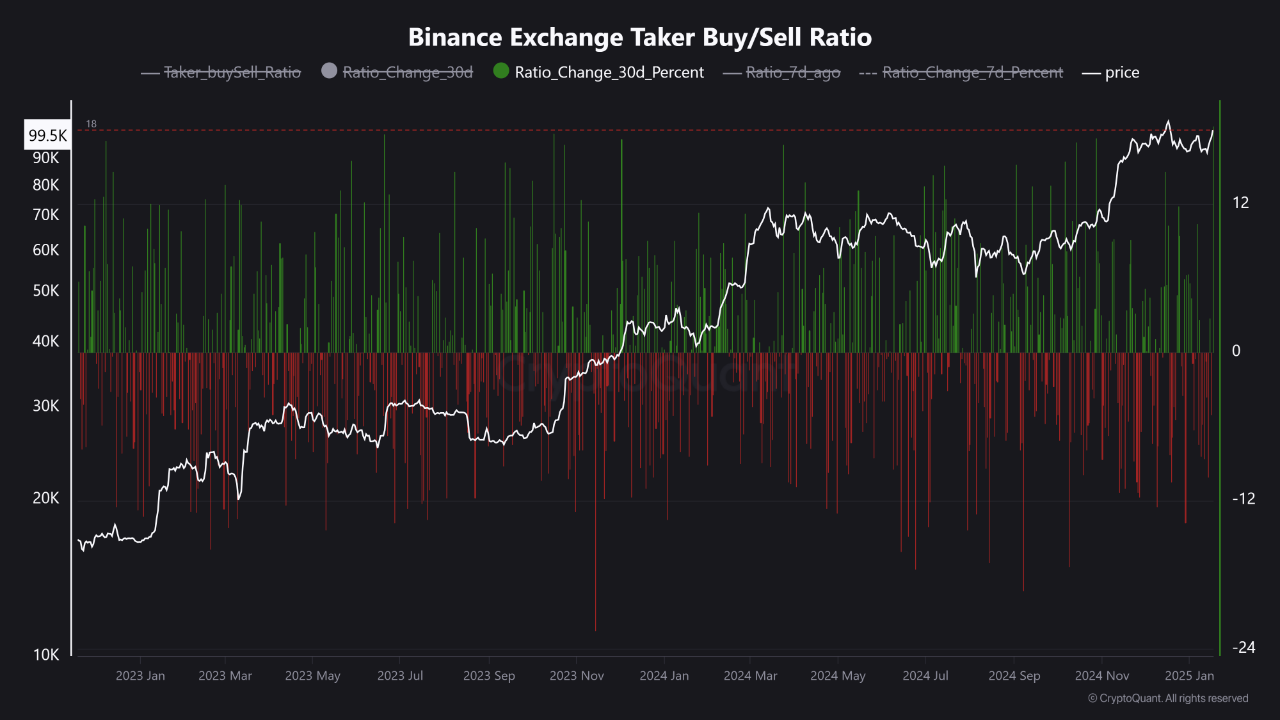This screenshot has width=1280, height=720.
Task: Click the highlighted 99.5K price label
Action: click(47, 136)
